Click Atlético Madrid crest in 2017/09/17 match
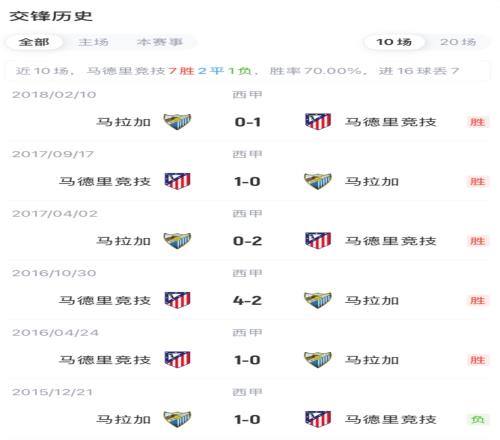500x440 pixels. pyautogui.click(x=178, y=181)
